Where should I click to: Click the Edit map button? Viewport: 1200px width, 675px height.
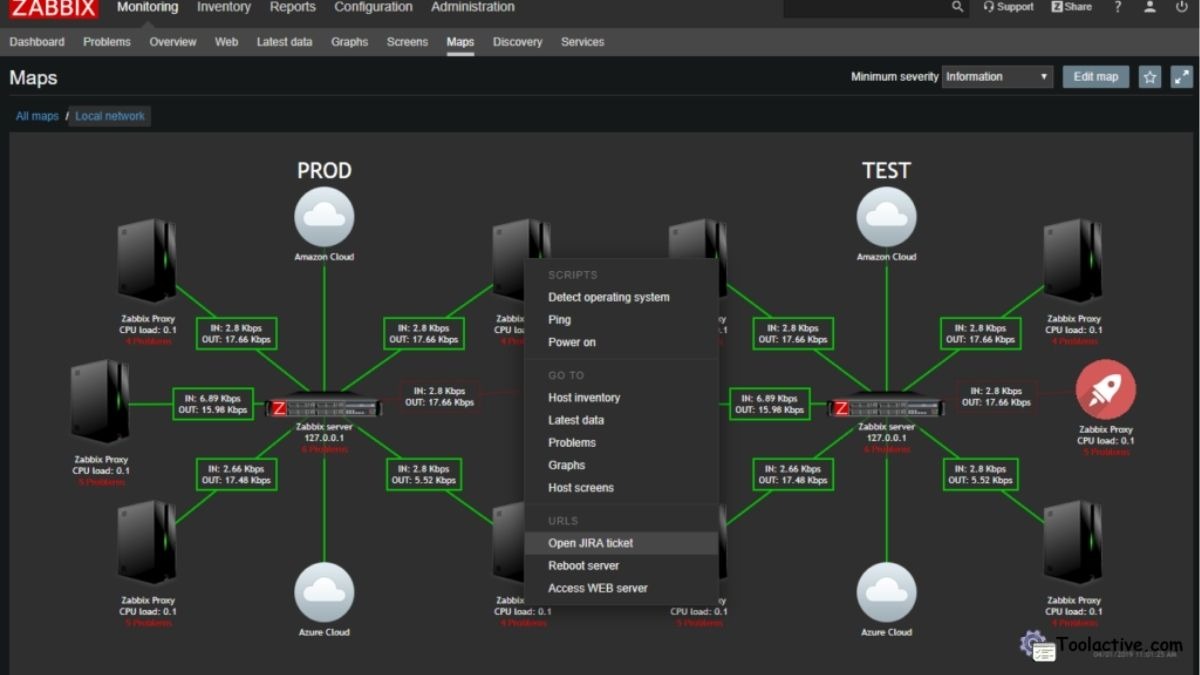(x=1095, y=76)
